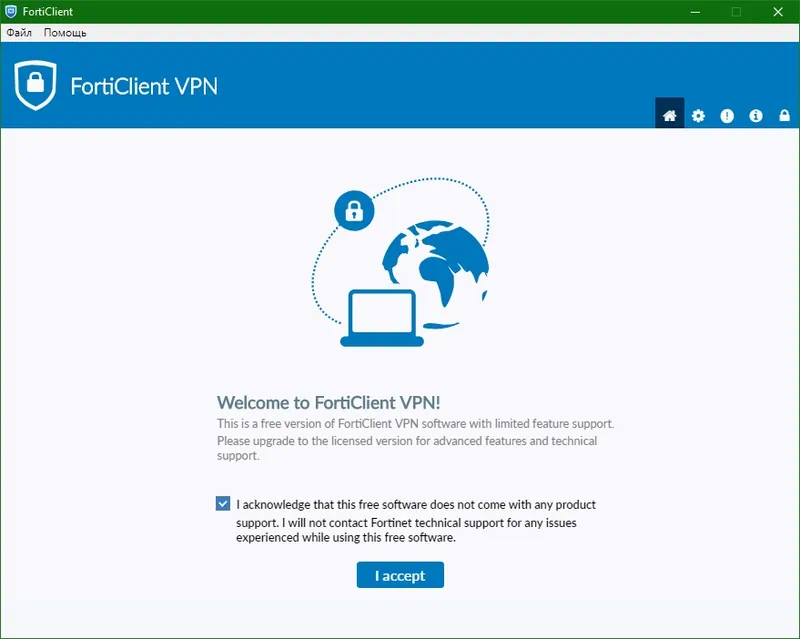Click the FortiClient VPN header text
The width and height of the screenshot is (800, 639).
(x=146, y=87)
